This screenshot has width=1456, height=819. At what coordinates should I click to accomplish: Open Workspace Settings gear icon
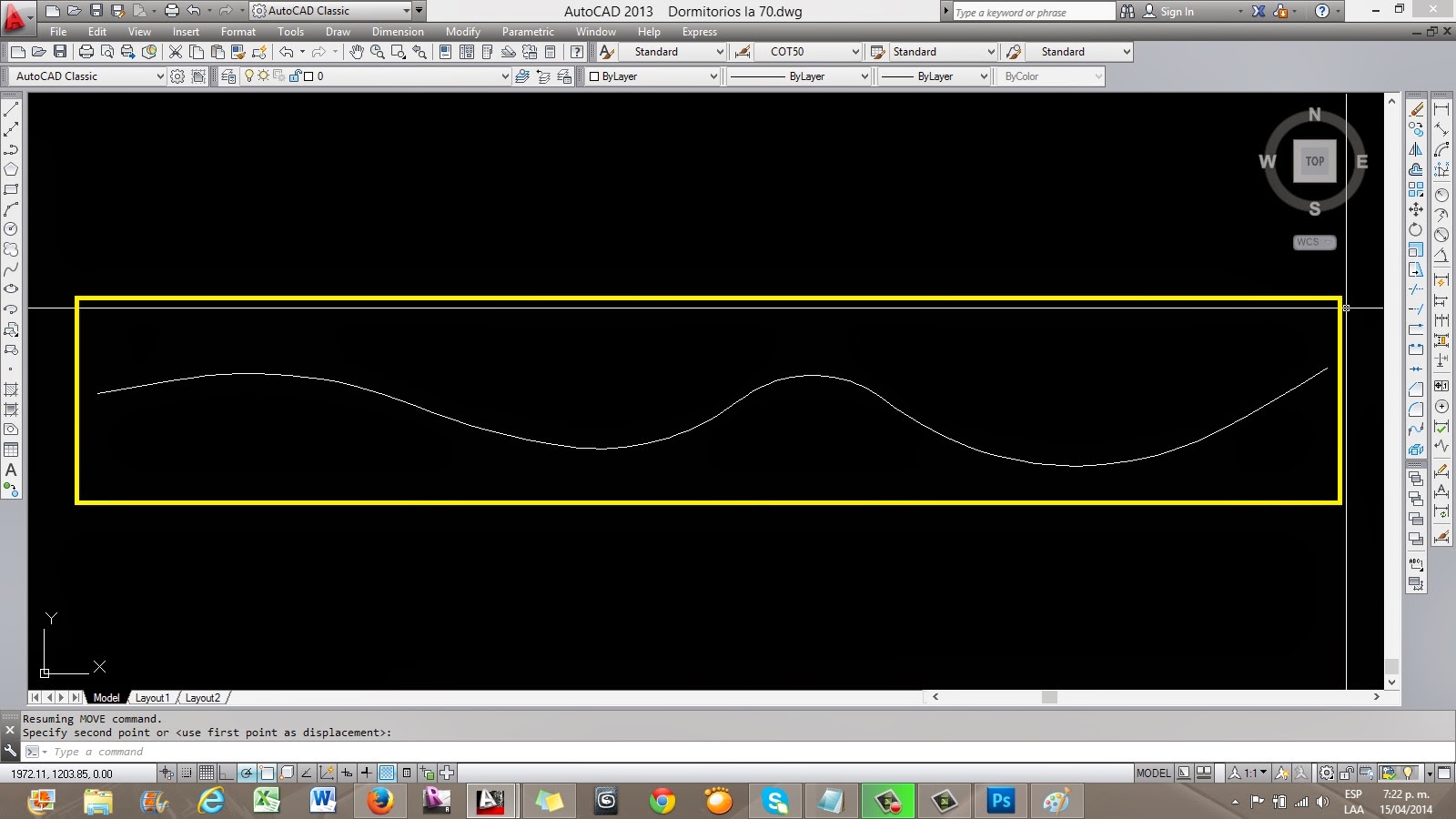pos(177,76)
